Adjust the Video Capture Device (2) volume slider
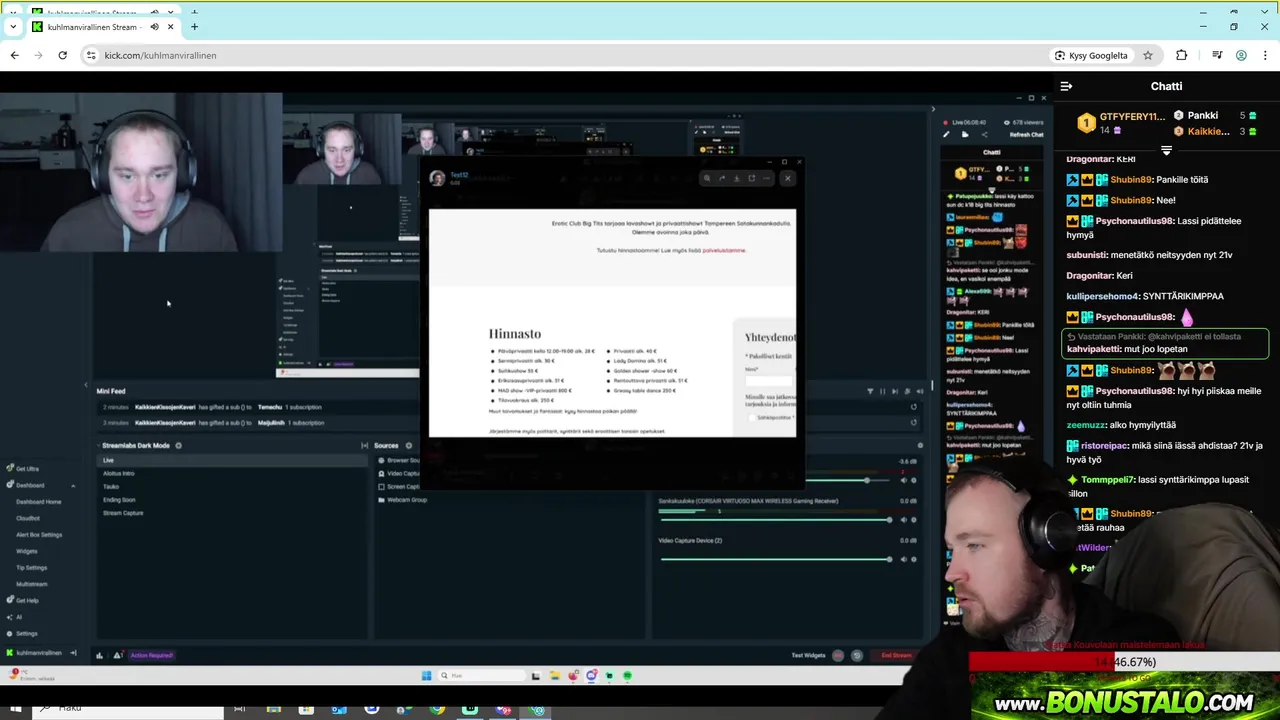Screen dimensions: 1280x720 click(774, 559)
